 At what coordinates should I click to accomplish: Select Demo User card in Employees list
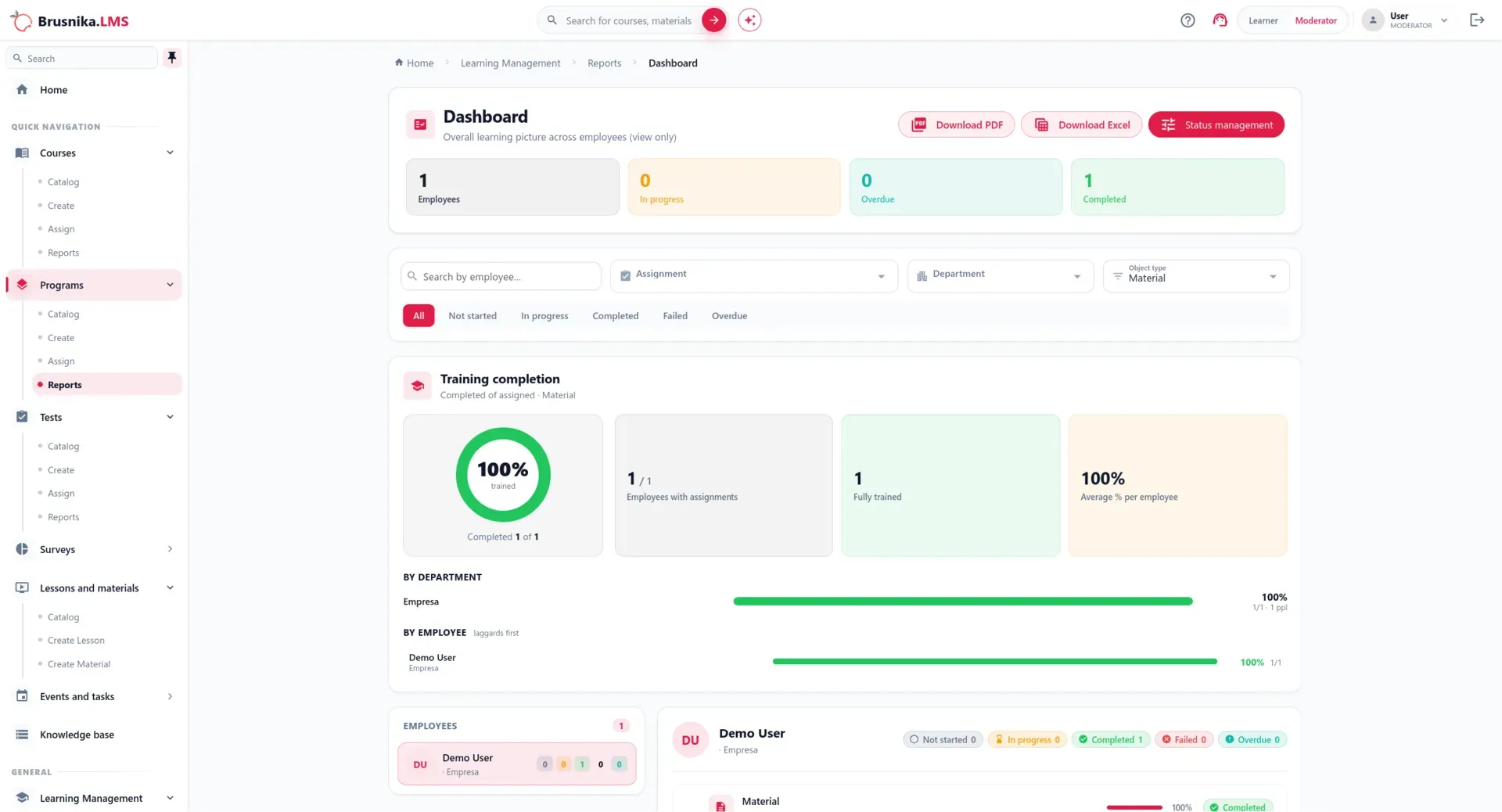(516, 764)
